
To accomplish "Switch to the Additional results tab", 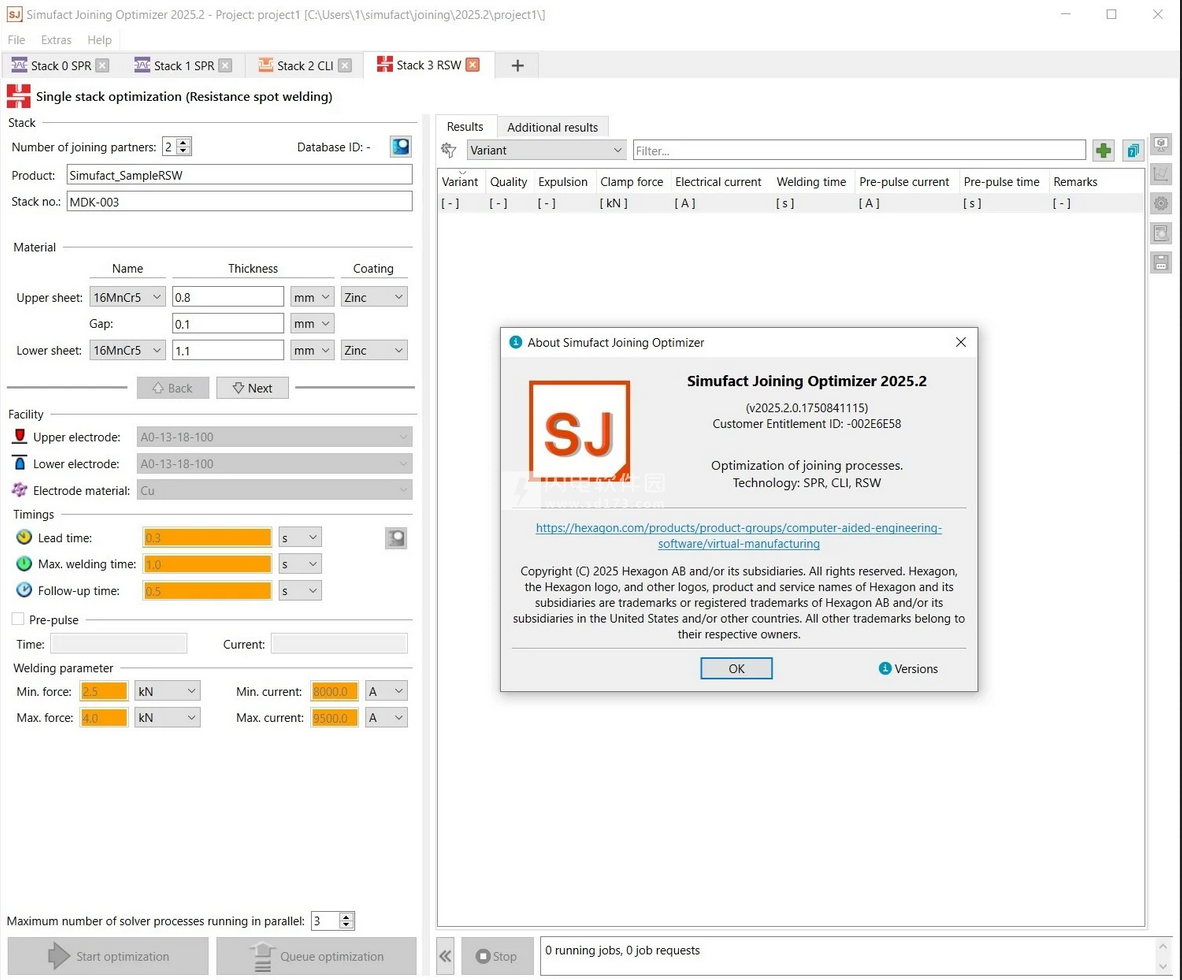I will click(552, 127).
